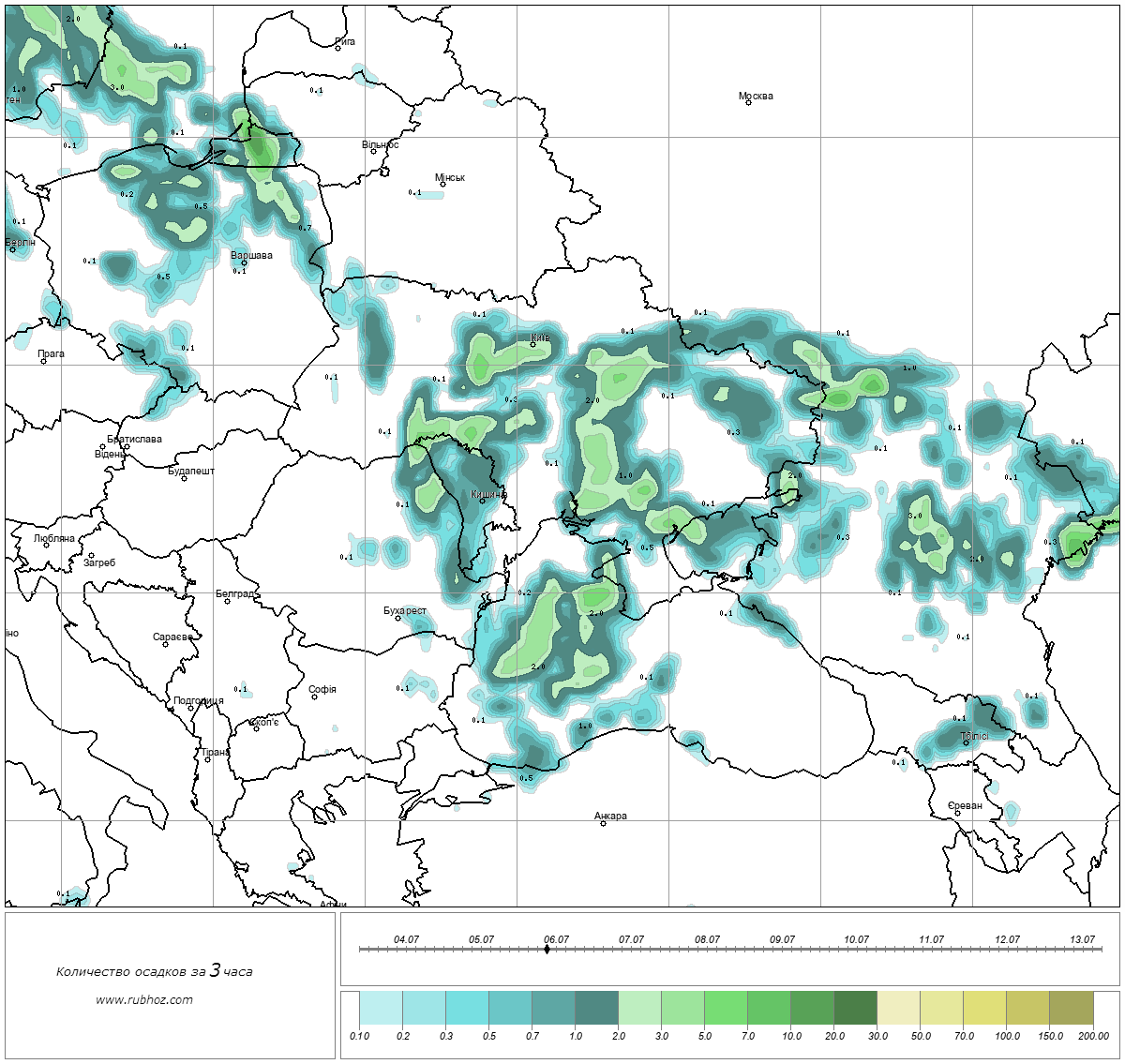Click the Moscow city marker circle

click(748, 103)
